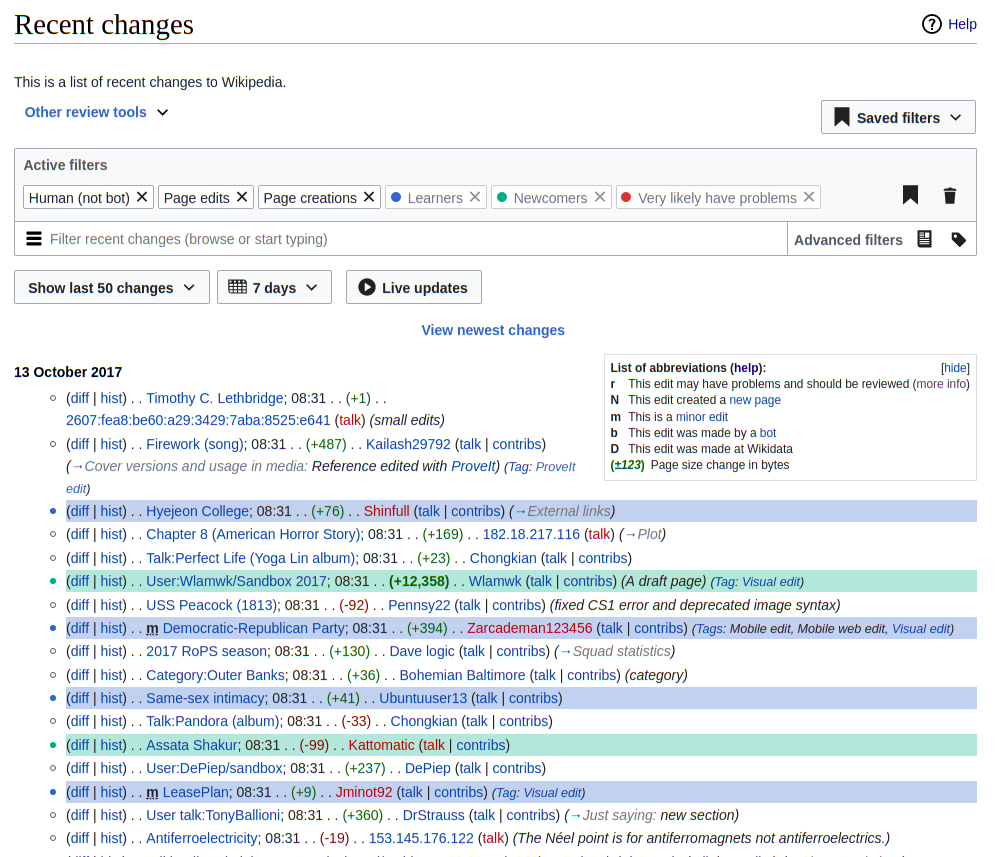Open the Hyejeon College article link

tap(197, 511)
